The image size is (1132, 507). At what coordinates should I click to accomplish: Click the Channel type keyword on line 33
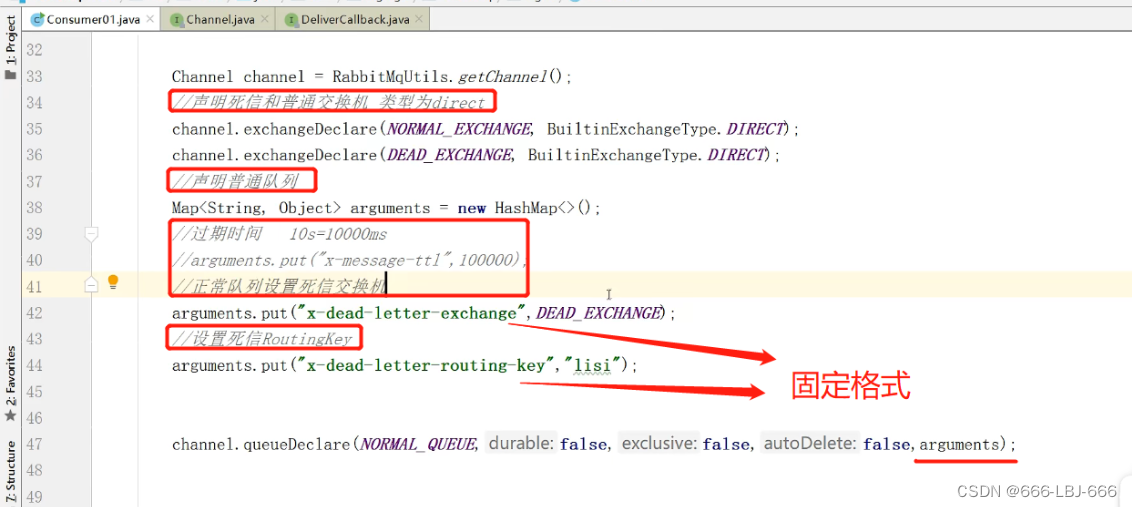point(203,77)
